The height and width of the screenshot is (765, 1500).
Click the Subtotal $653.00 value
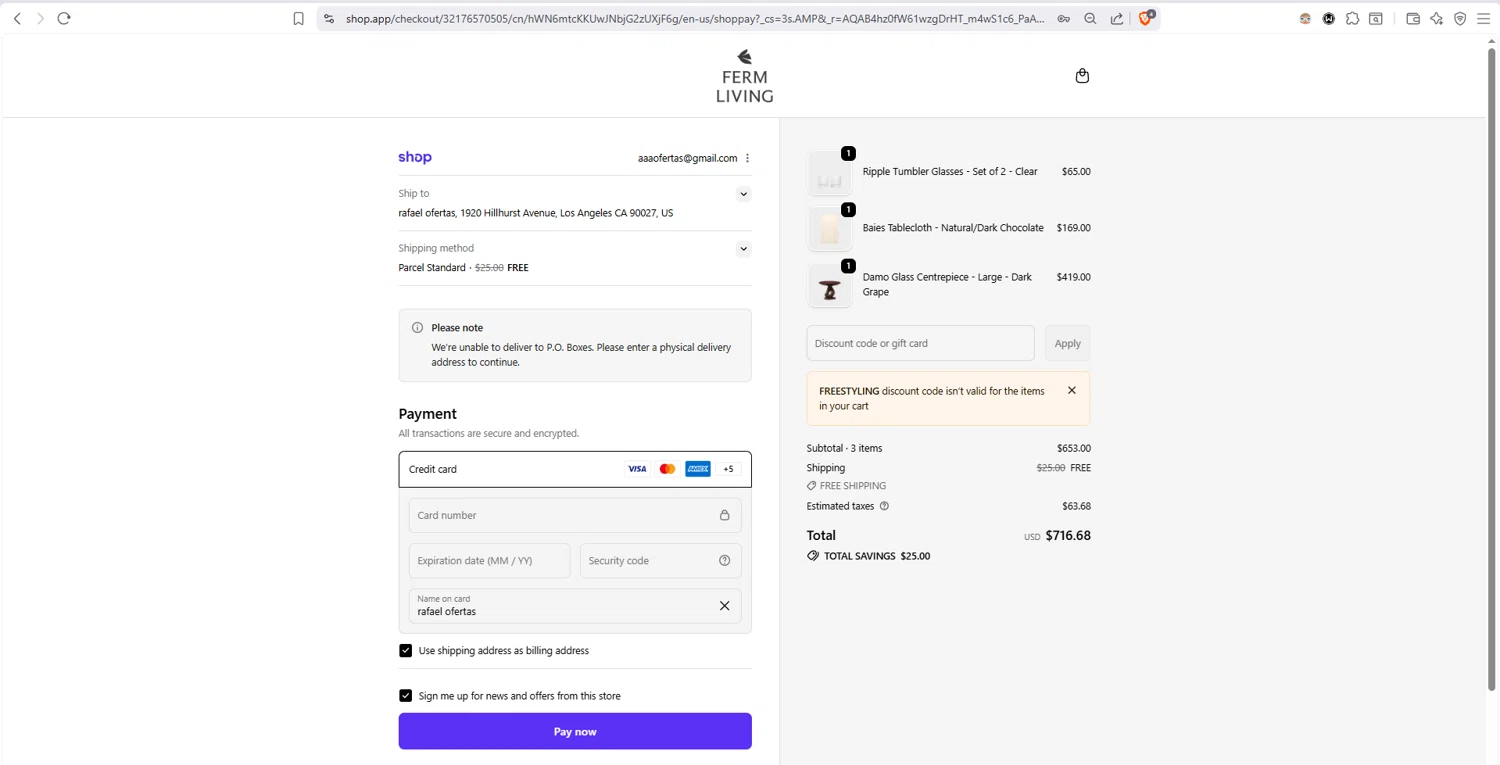click(1074, 448)
